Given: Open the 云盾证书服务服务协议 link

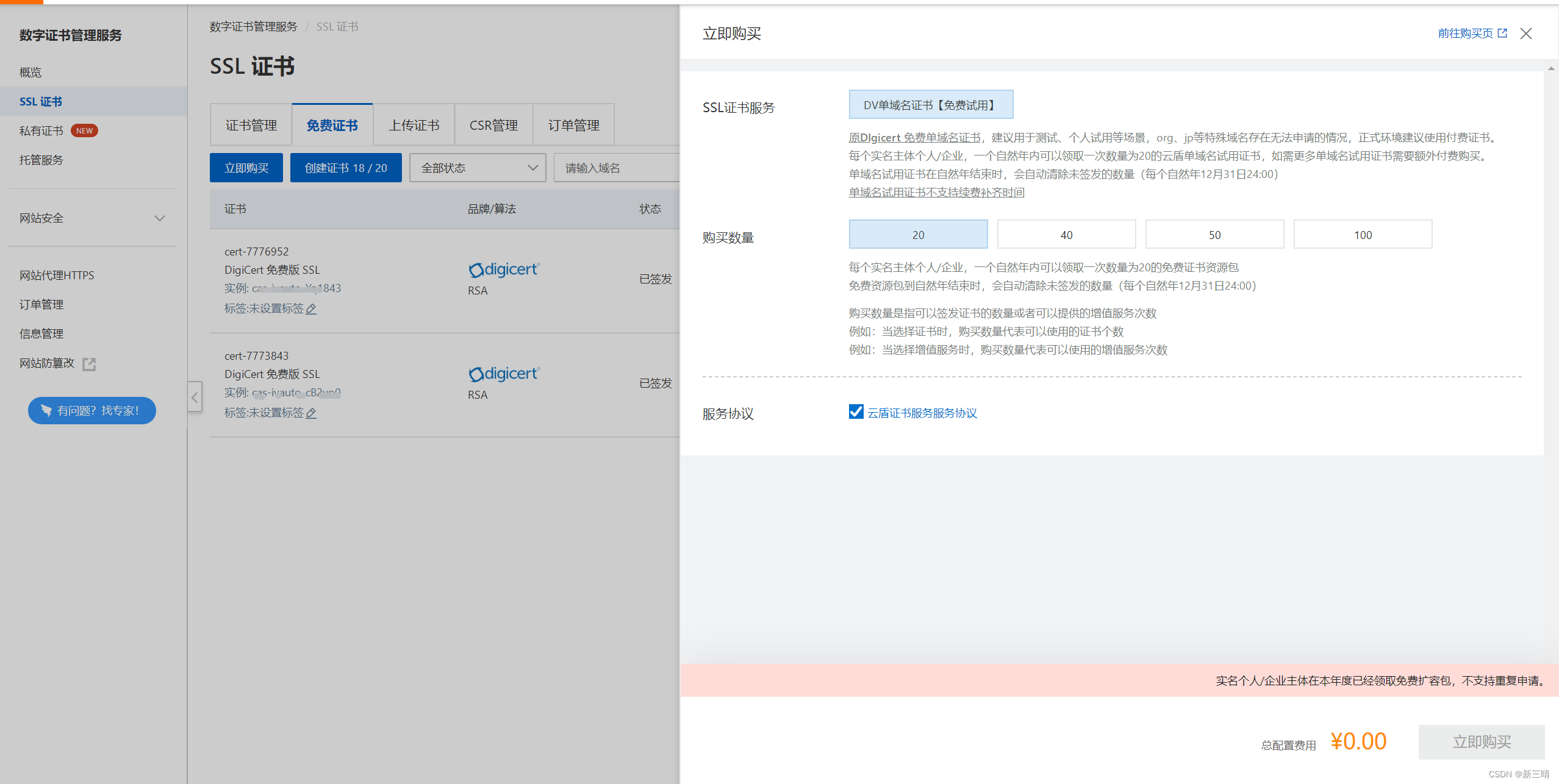Looking at the screenshot, I should click(x=922, y=413).
